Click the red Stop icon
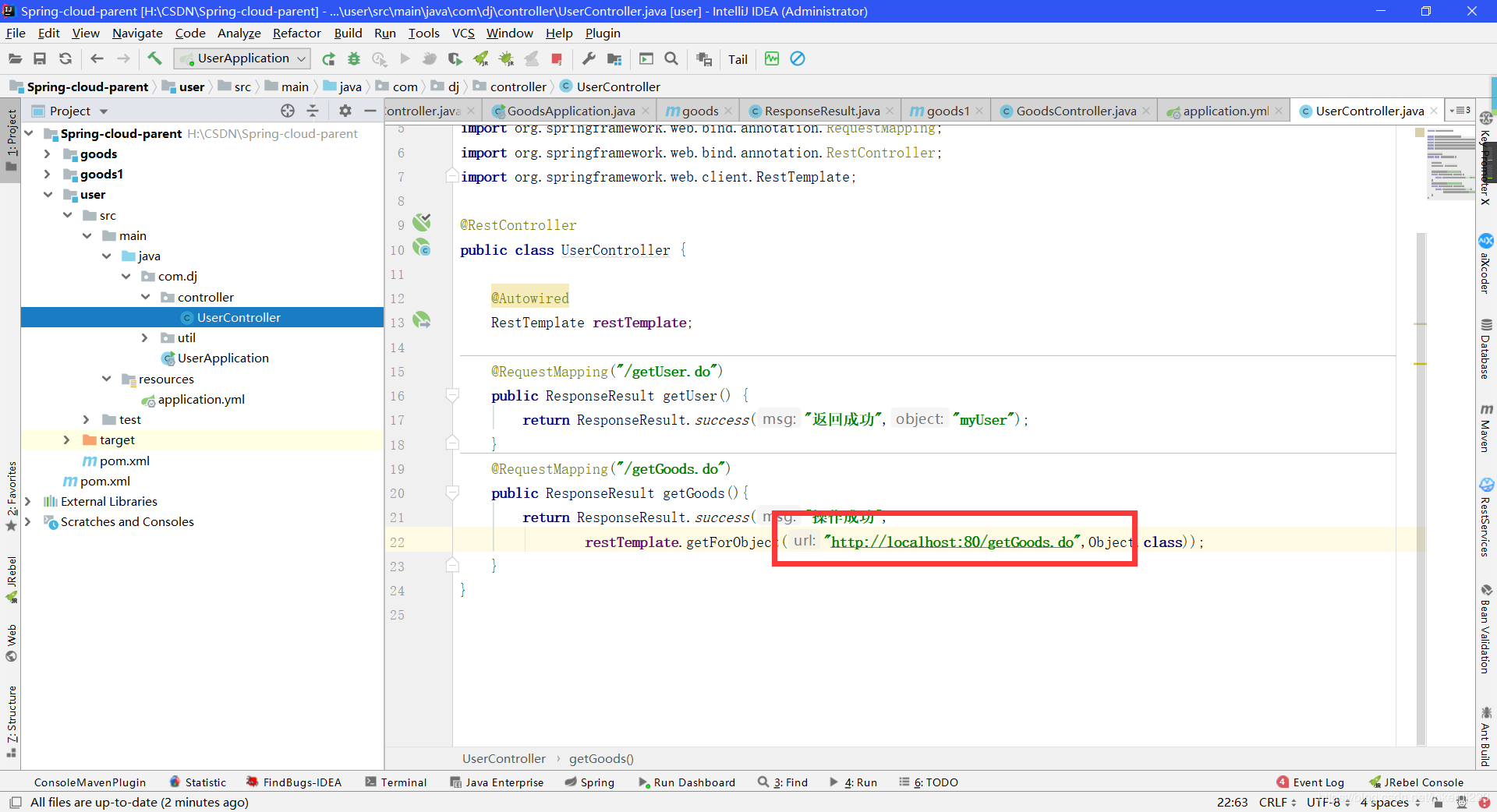 coord(557,59)
